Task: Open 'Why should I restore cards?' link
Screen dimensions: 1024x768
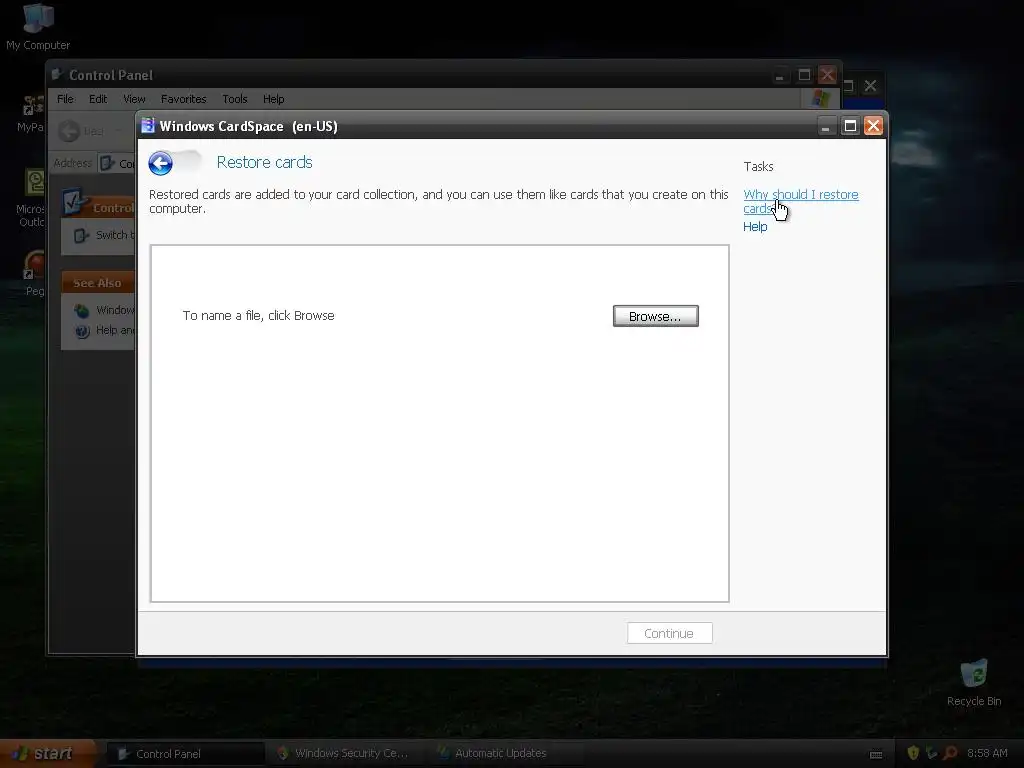Action: point(801,201)
